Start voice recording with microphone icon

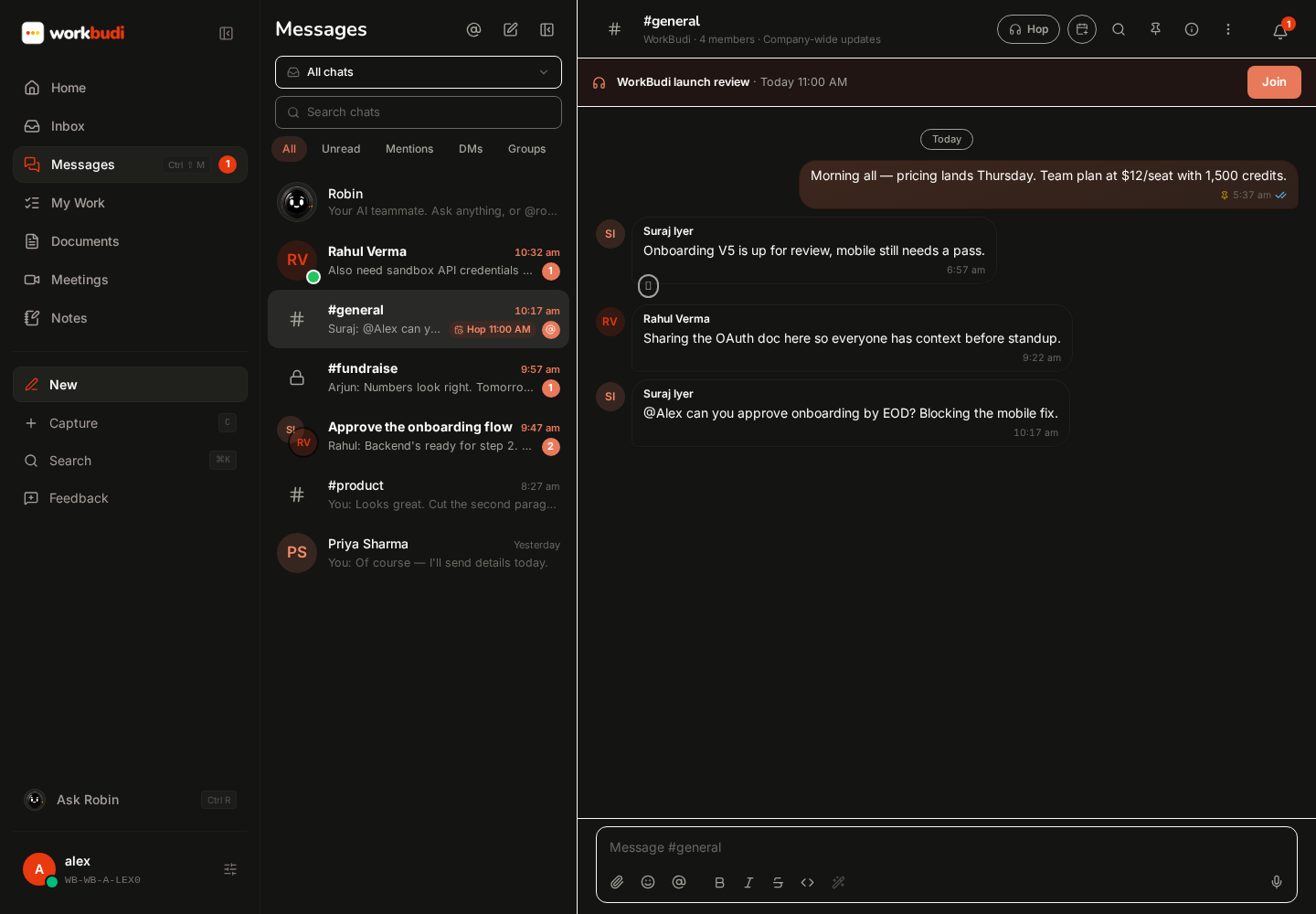(x=1277, y=882)
